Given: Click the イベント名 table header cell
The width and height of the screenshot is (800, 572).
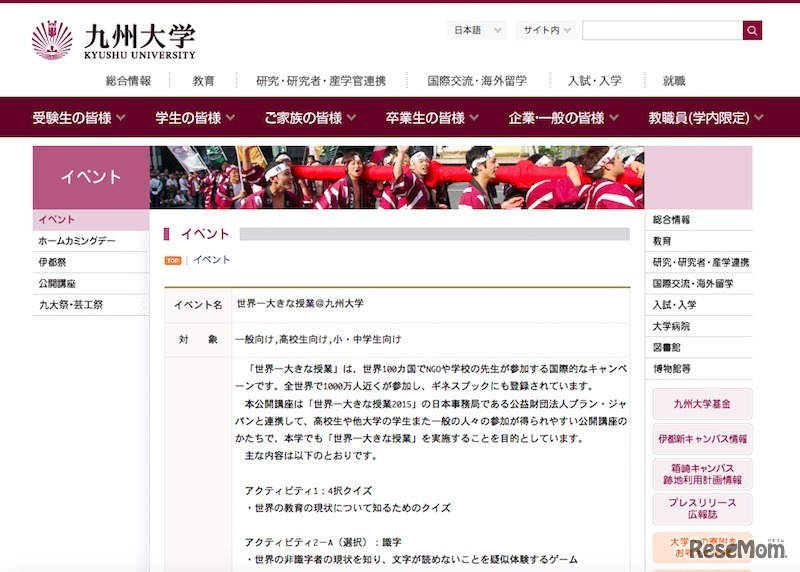Looking at the screenshot, I should pos(198,305).
